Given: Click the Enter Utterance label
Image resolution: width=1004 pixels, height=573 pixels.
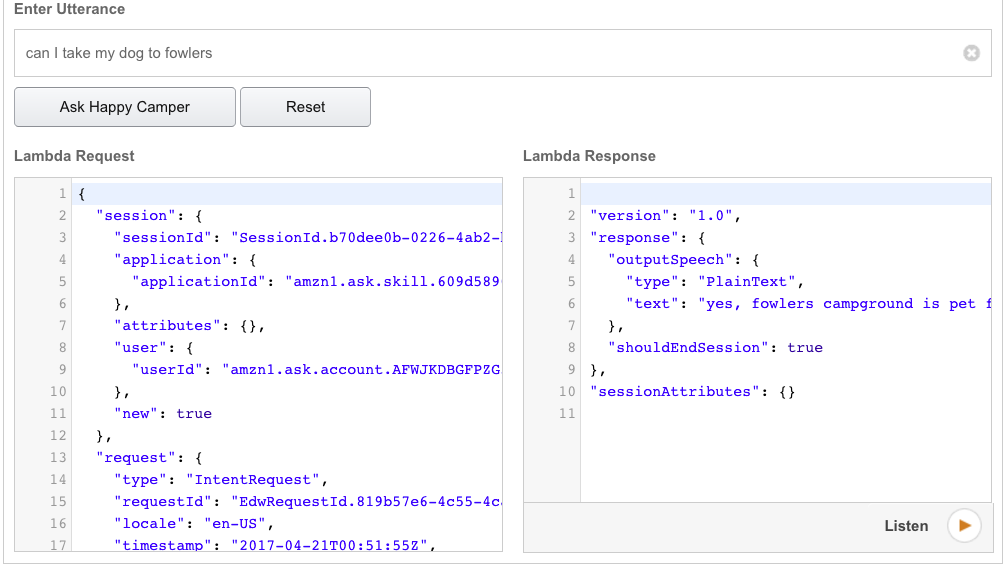Looking at the screenshot, I should [69, 9].
